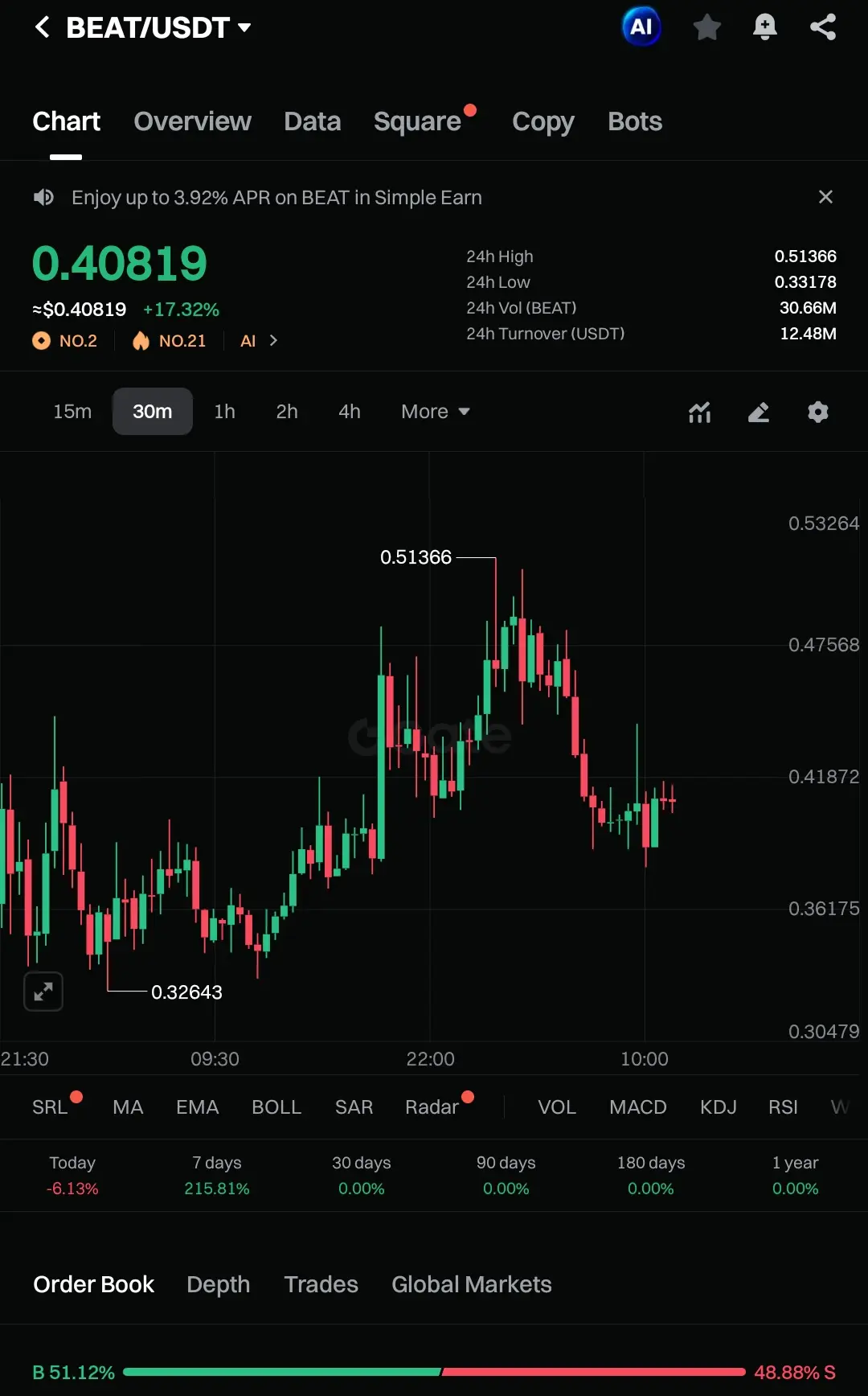Viewport: 868px width, 1396px height.
Task: Switch to the Trades tab
Action: [321, 1284]
